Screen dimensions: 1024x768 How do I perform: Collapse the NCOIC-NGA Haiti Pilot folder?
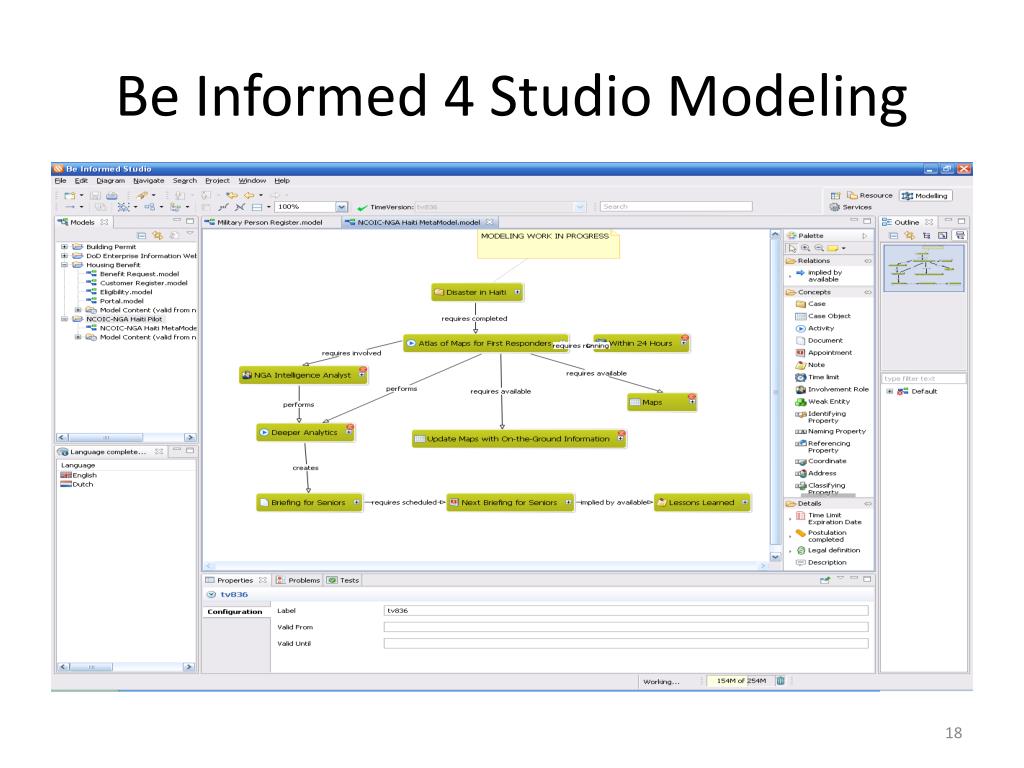(65, 319)
